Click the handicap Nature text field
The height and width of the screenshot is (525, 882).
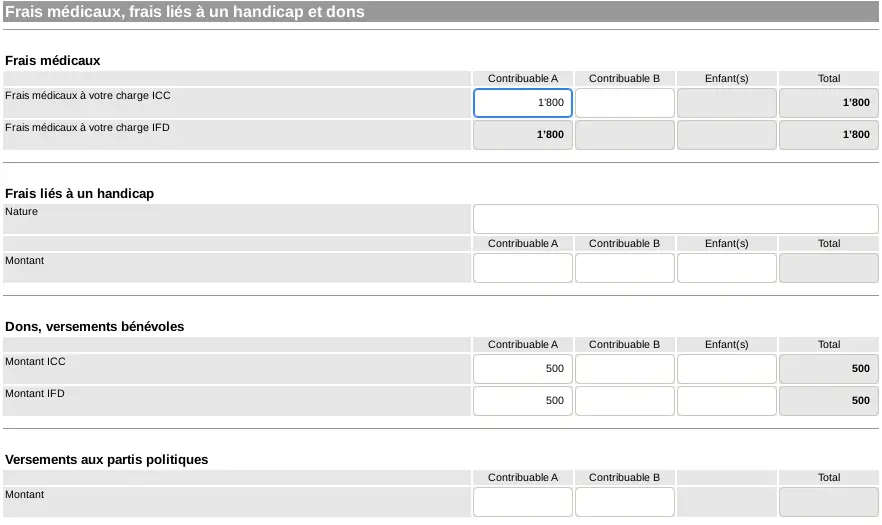676,219
